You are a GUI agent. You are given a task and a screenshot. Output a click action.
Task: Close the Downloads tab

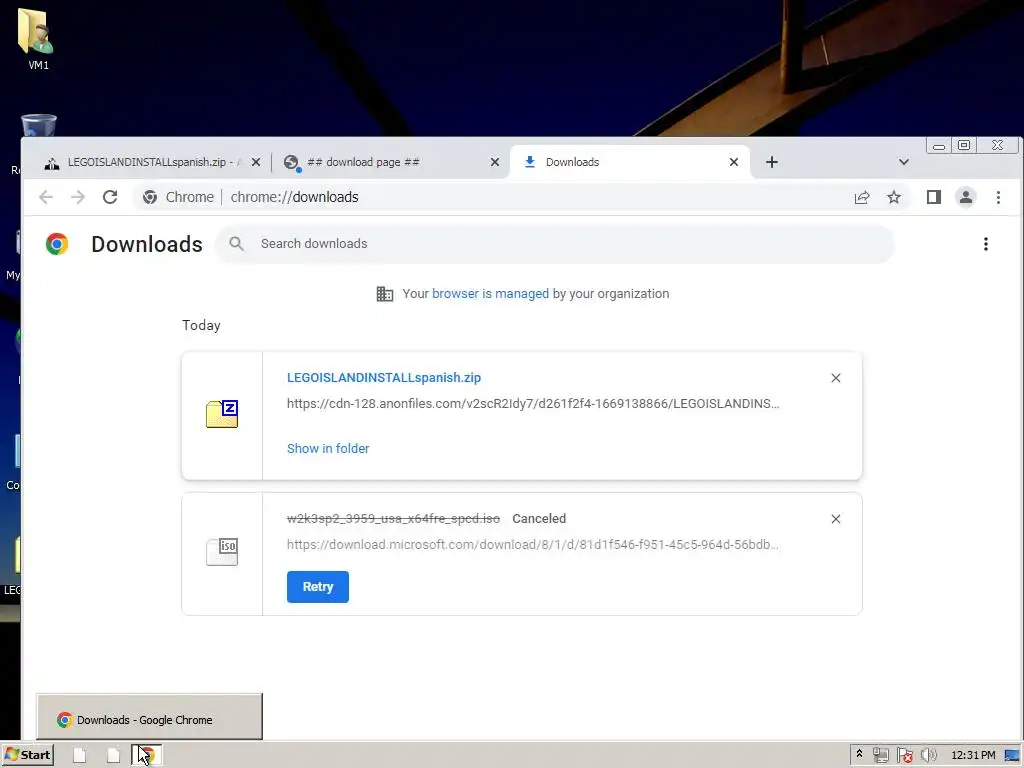tap(734, 162)
